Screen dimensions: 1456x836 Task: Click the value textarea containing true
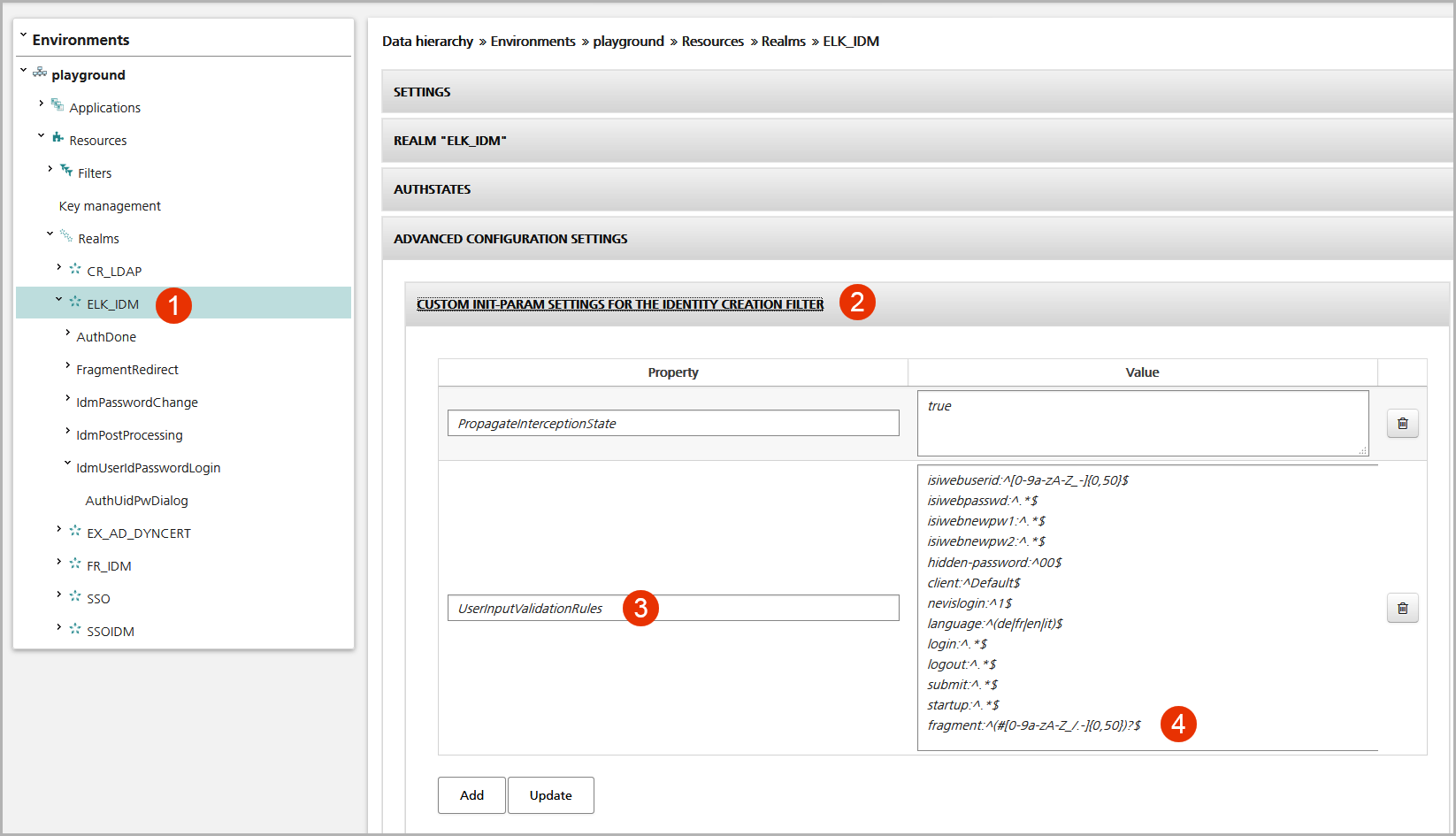coord(1143,424)
